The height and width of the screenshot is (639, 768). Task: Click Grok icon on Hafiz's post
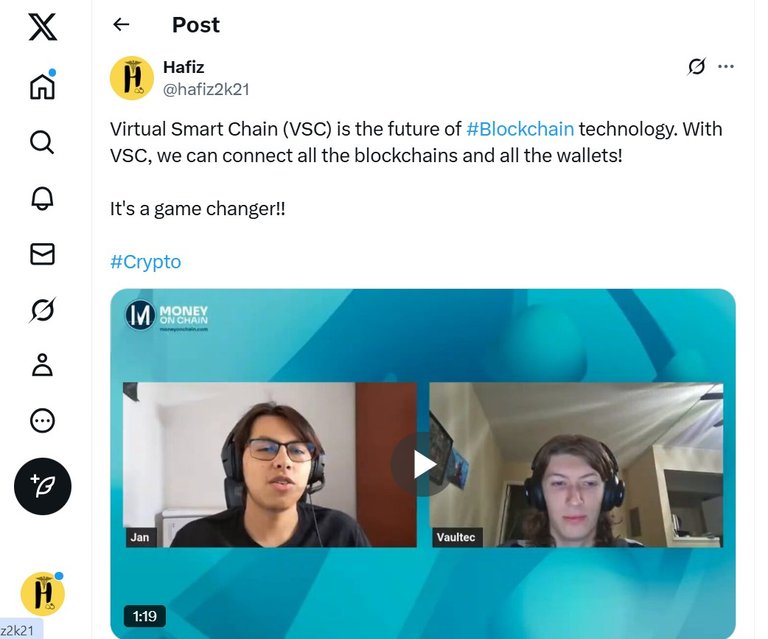point(696,66)
